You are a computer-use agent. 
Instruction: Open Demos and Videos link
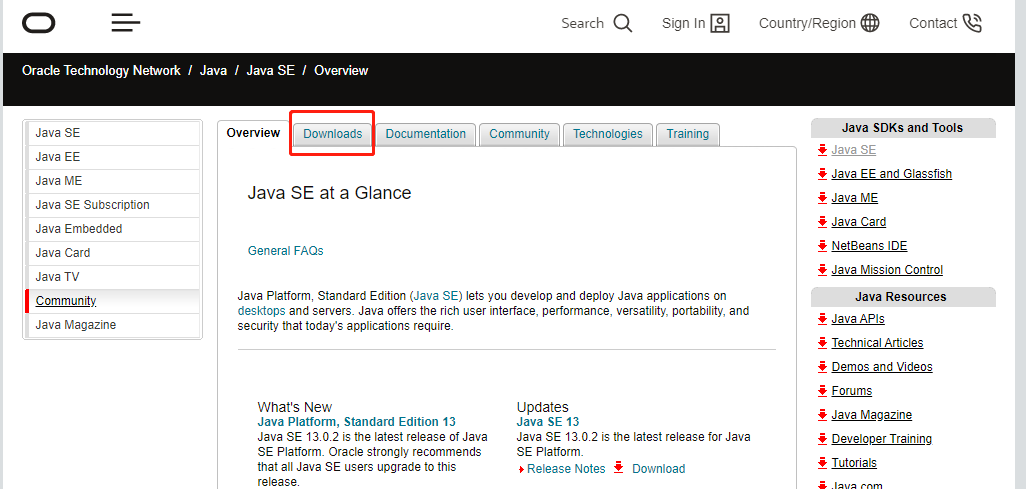(882, 367)
